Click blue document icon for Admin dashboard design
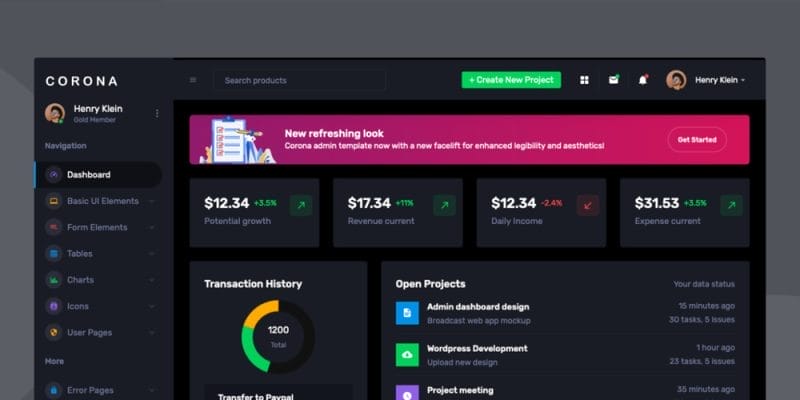Screen dimensions: 800x400 407,313
